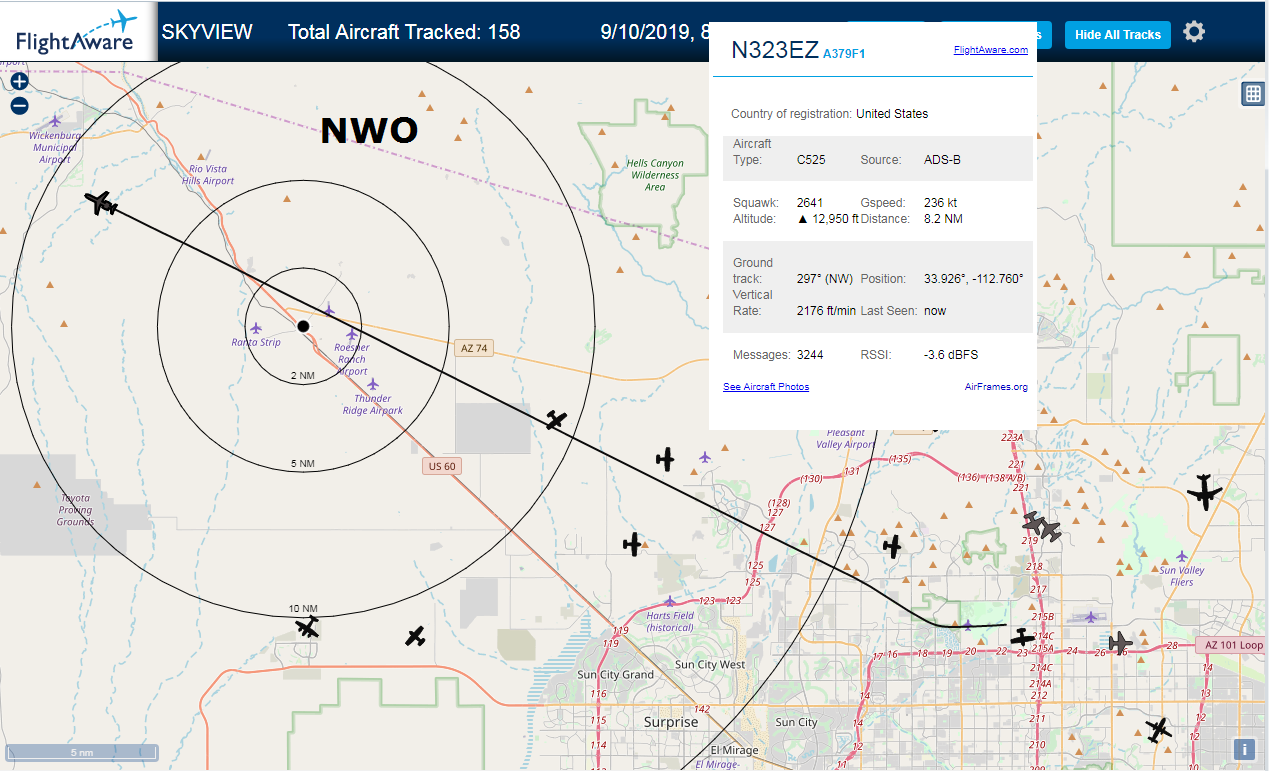Click the SKYVIEW title
Viewport: 1269px width, 771px height.
(x=207, y=32)
